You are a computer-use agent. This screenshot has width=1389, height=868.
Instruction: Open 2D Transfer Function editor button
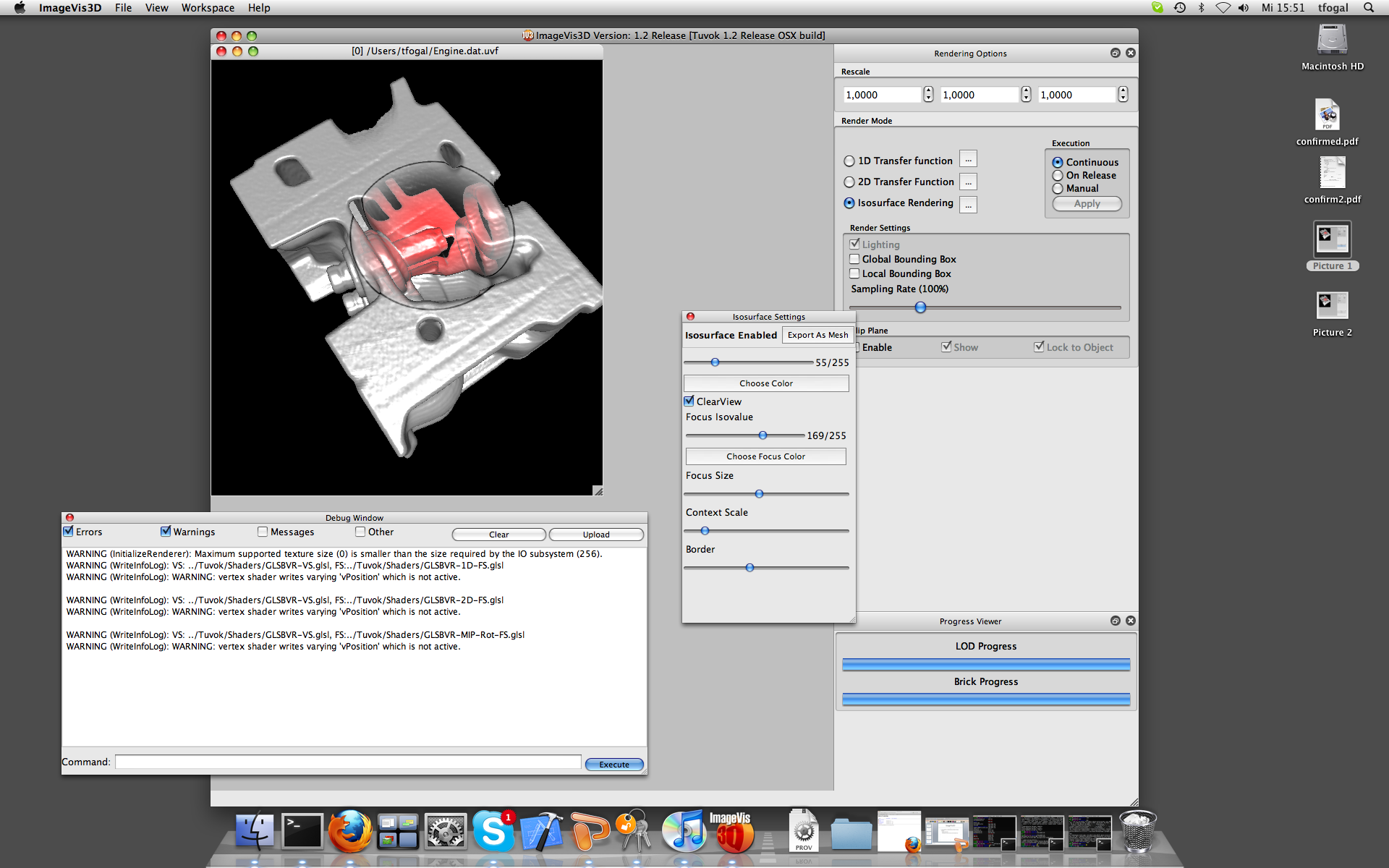(968, 182)
